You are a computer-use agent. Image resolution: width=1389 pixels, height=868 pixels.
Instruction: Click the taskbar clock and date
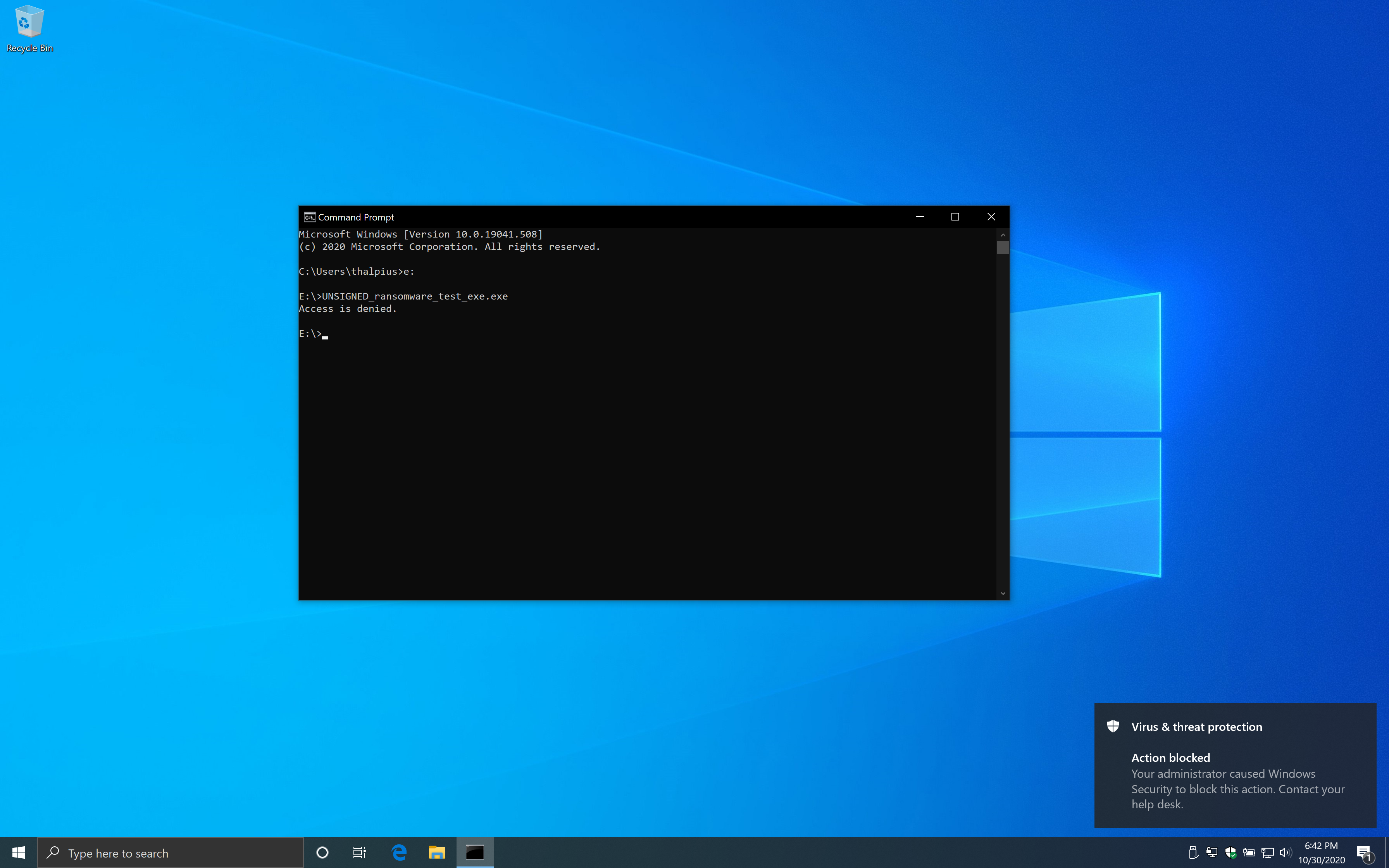point(1321,852)
